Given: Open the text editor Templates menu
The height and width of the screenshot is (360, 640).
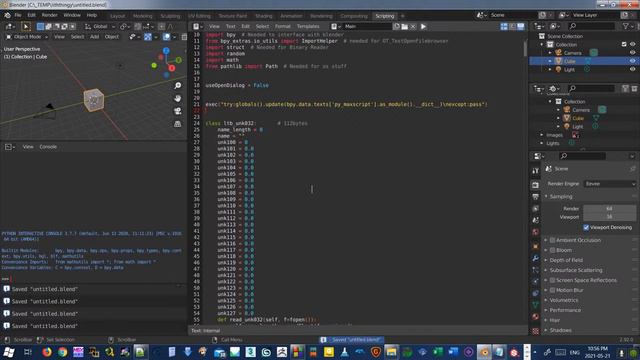Looking at the screenshot, I should (x=308, y=27).
